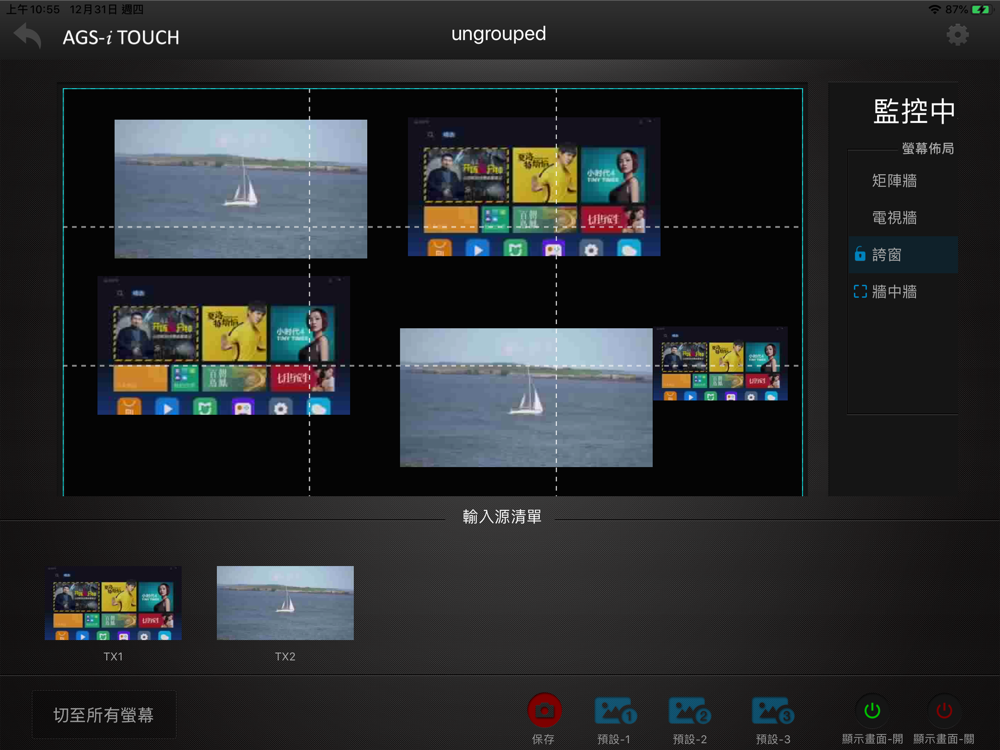Click the 保存 label
The height and width of the screenshot is (750, 1000).
[543, 739]
